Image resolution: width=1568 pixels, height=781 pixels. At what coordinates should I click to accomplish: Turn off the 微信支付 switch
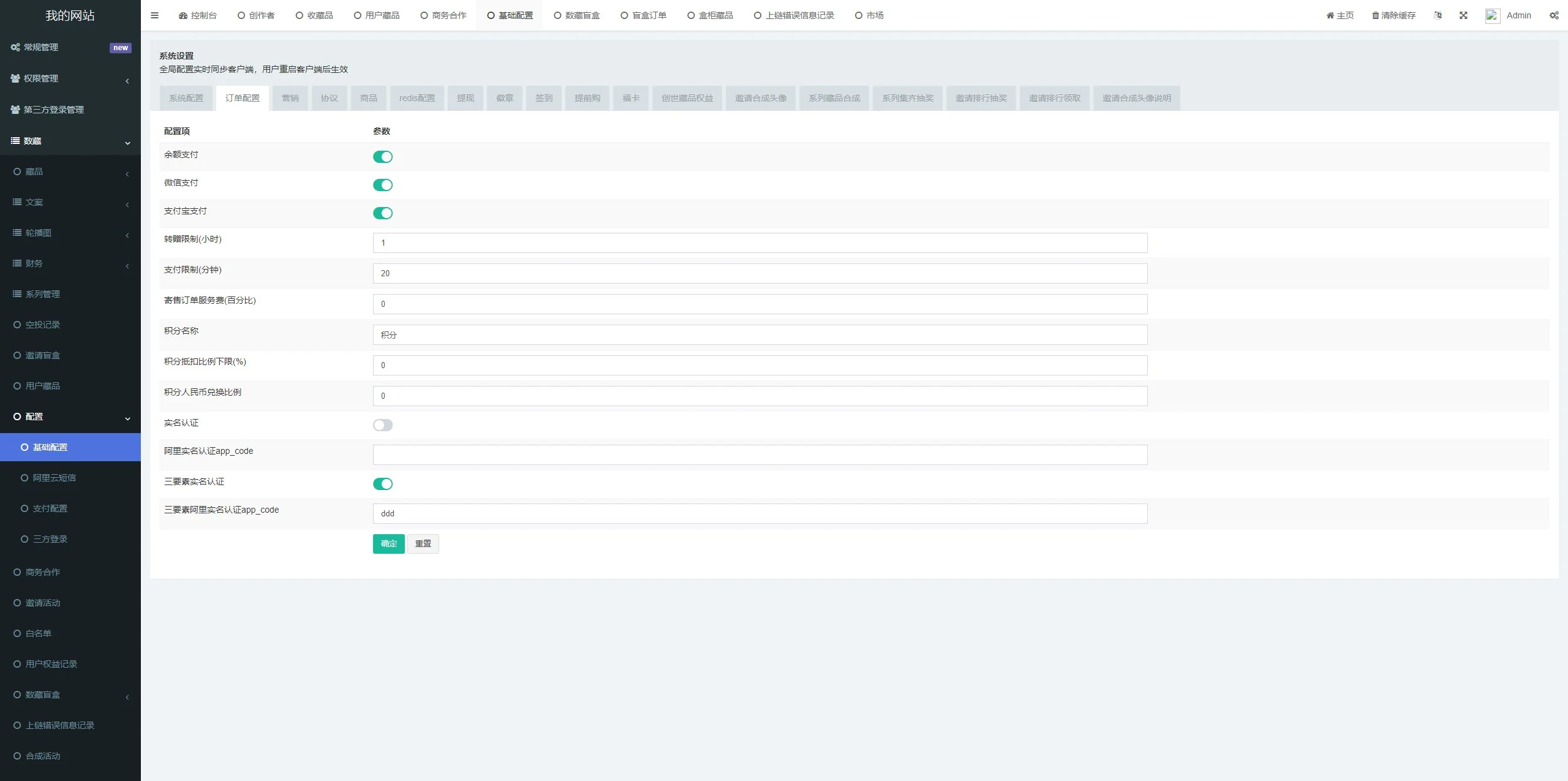point(383,185)
